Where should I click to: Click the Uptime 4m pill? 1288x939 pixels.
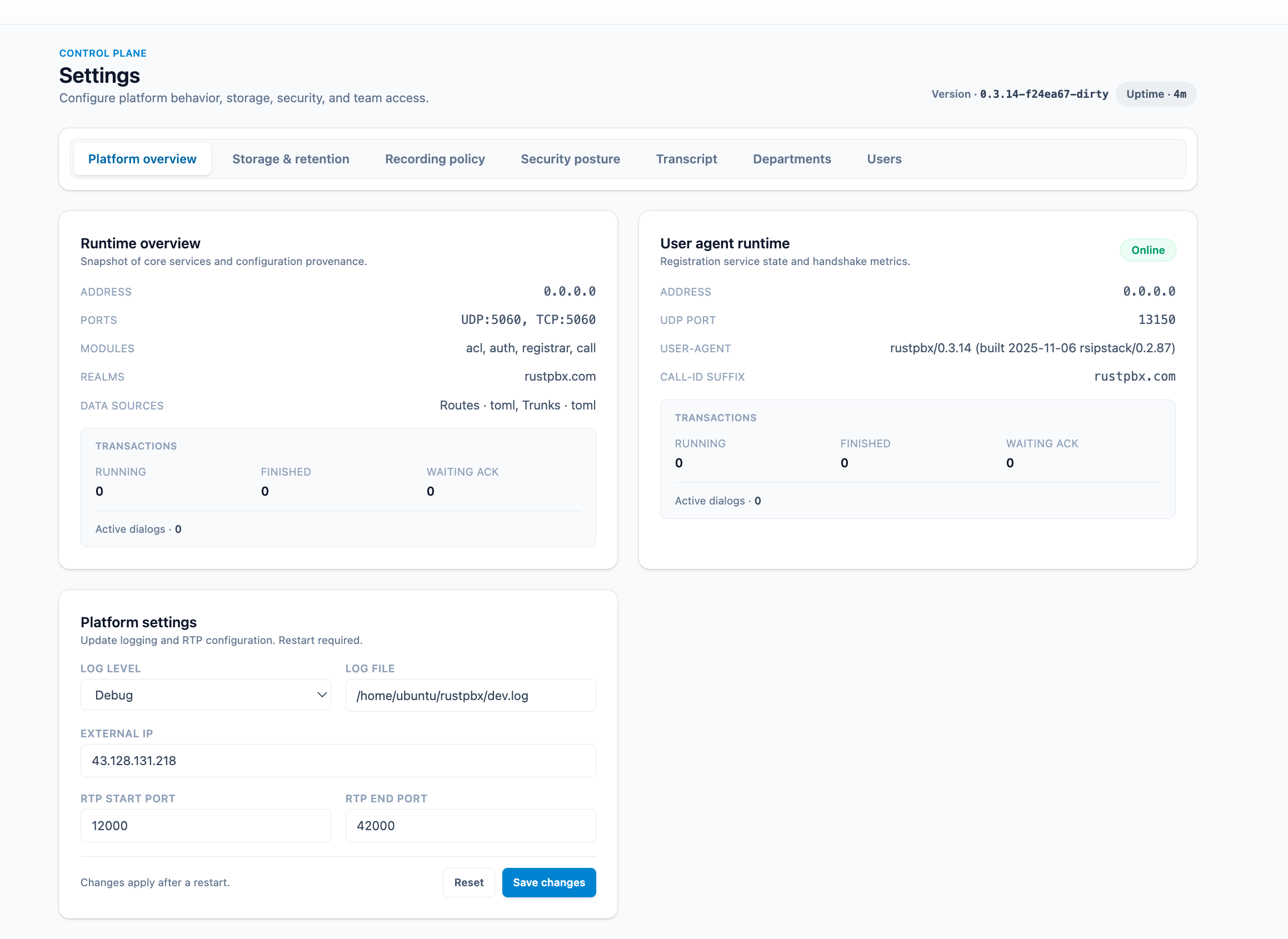click(x=1156, y=94)
